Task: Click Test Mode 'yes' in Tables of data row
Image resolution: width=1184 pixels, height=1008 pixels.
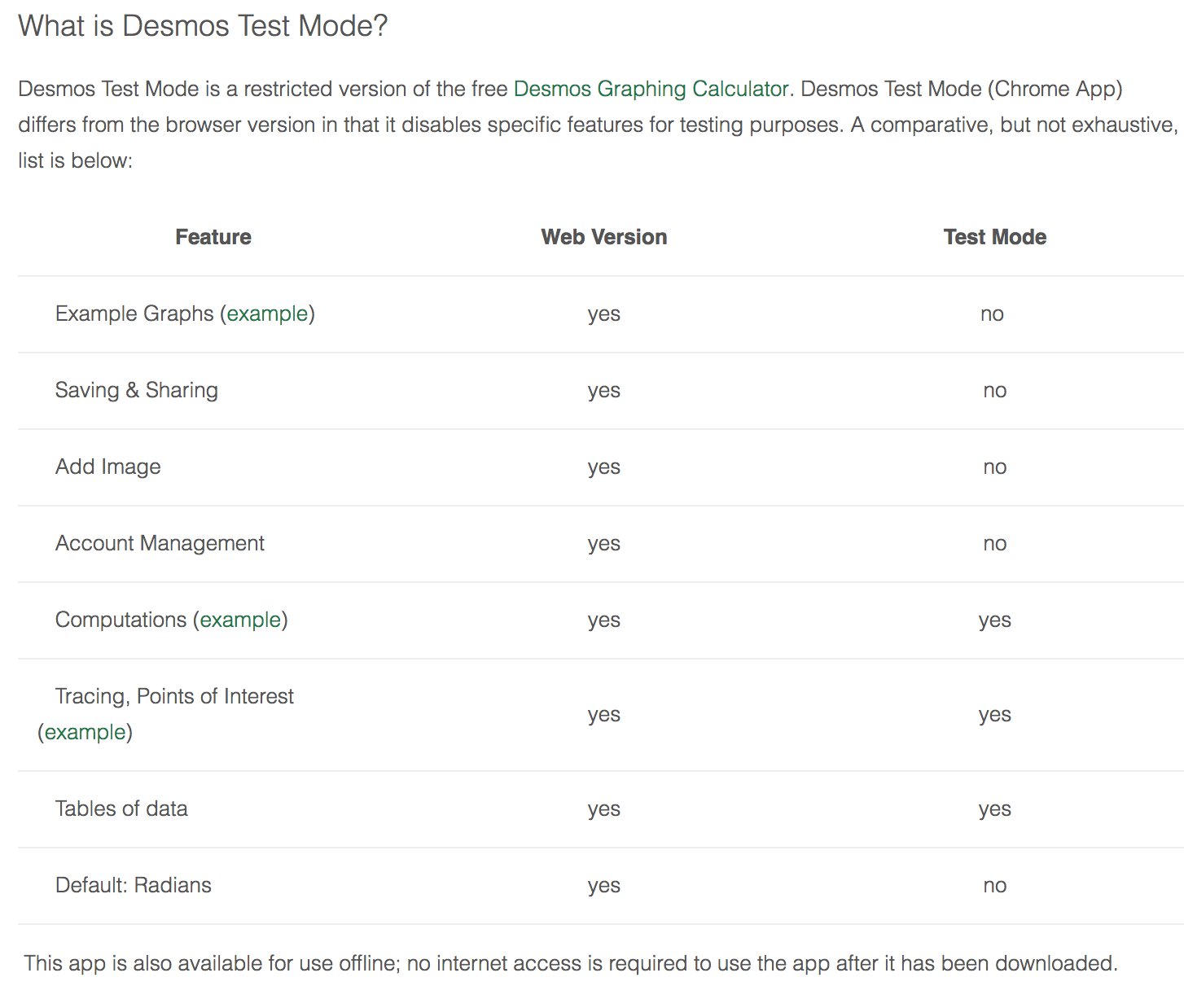Action: point(995,809)
